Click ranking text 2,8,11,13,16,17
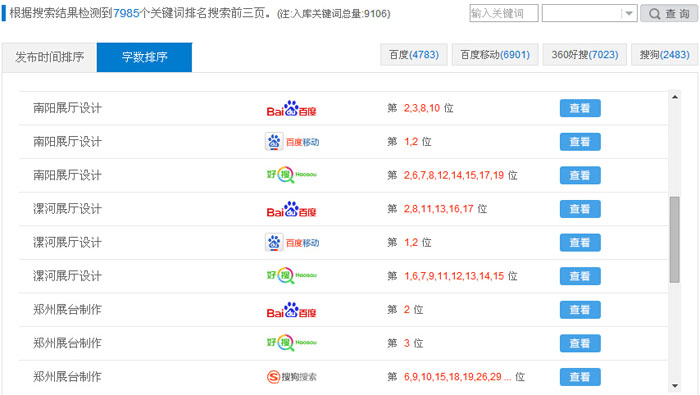Image resolution: width=700 pixels, height=395 pixels. point(438,209)
